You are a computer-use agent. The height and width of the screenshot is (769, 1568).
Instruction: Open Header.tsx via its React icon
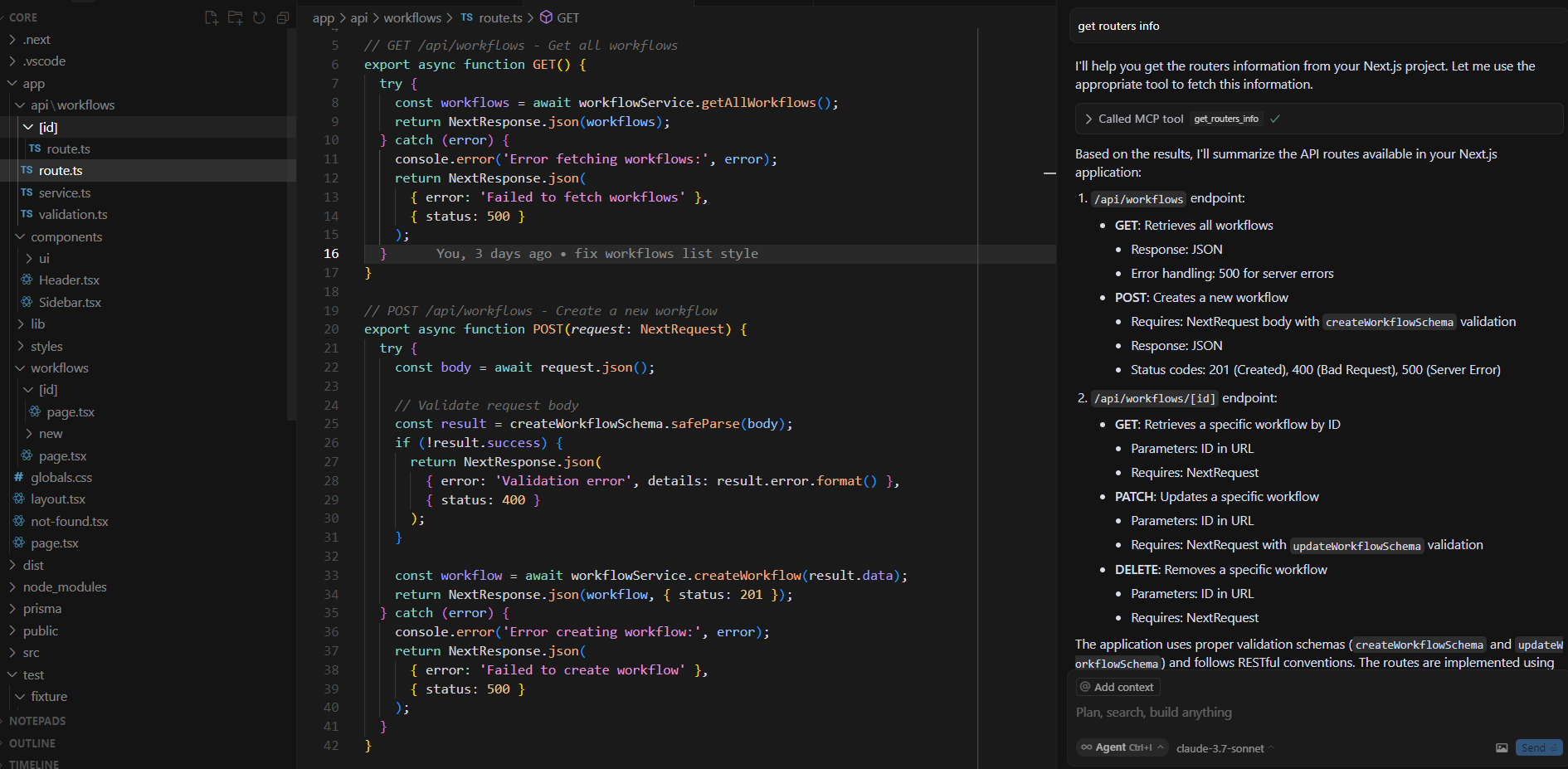[27, 280]
